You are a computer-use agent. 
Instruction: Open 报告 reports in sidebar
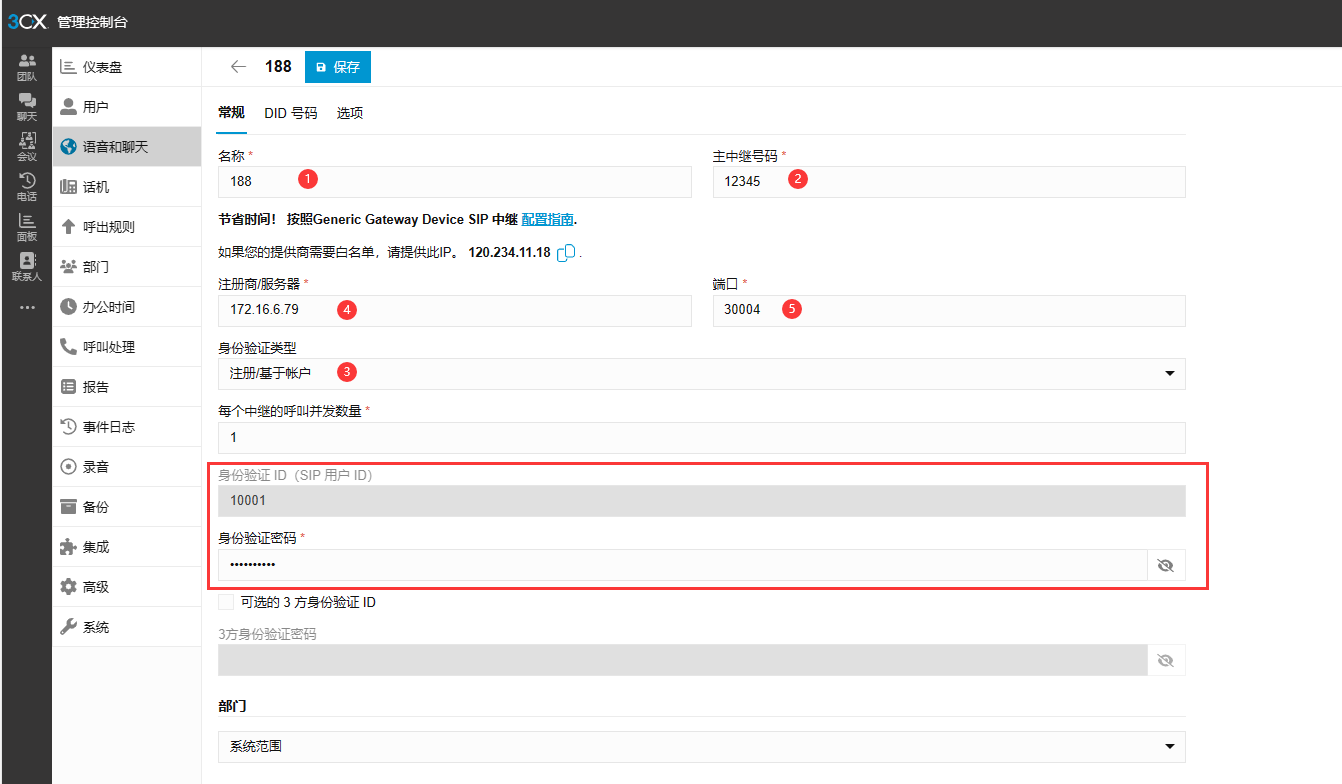click(x=127, y=387)
